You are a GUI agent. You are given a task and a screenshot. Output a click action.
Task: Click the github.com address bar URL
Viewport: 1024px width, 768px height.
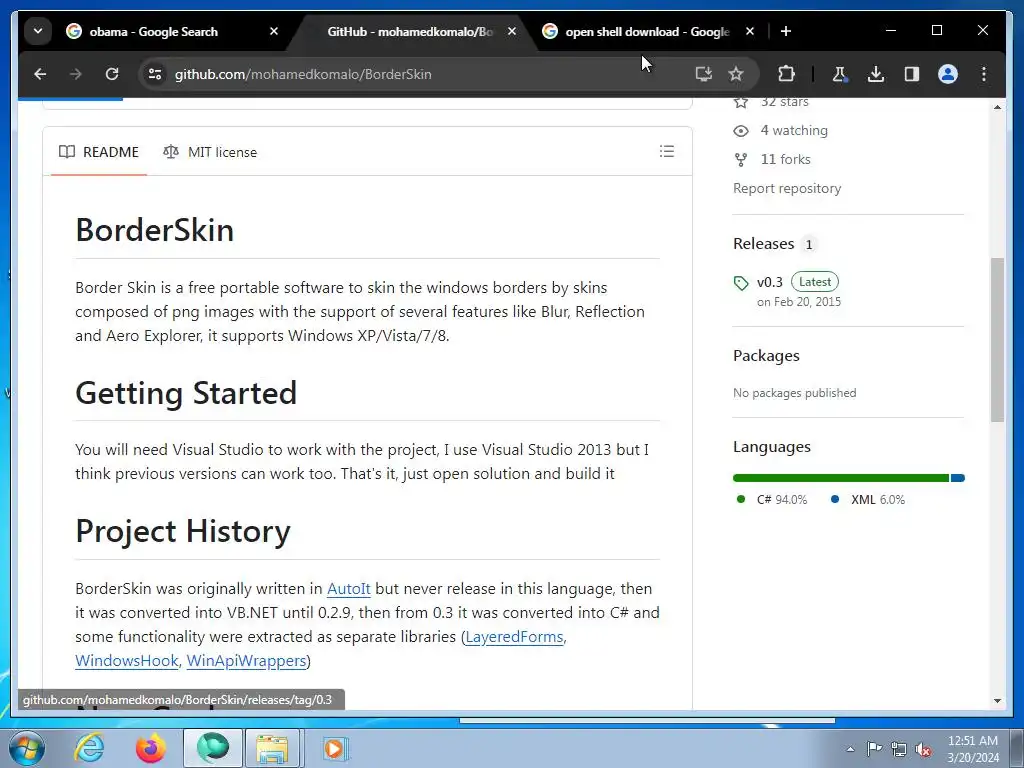point(303,74)
